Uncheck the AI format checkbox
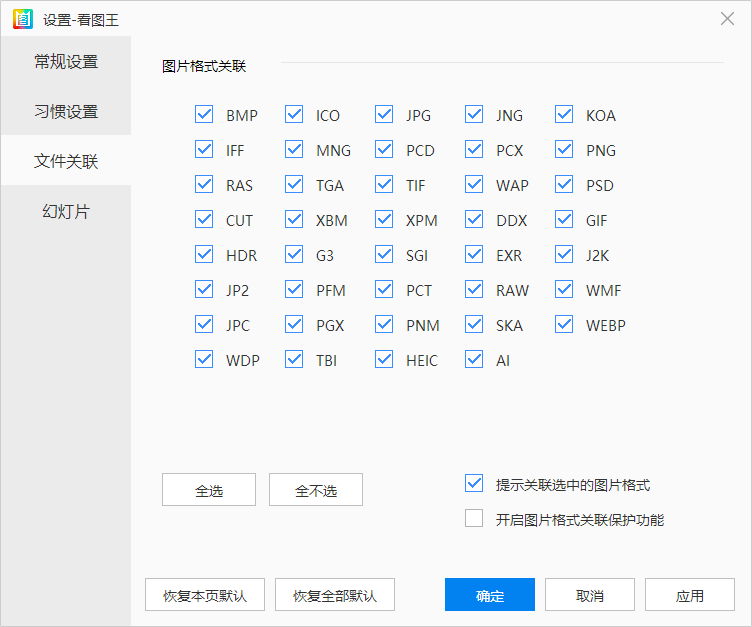Image resolution: width=752 pixels, height=627 pixels. click(474, 360)
